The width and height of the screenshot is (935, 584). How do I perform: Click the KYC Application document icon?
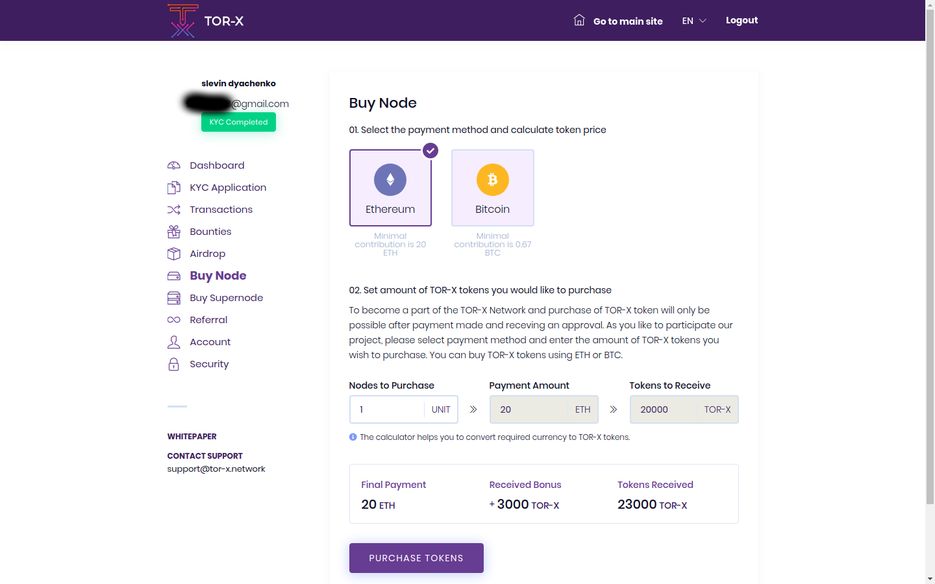[x=174, y=187]
